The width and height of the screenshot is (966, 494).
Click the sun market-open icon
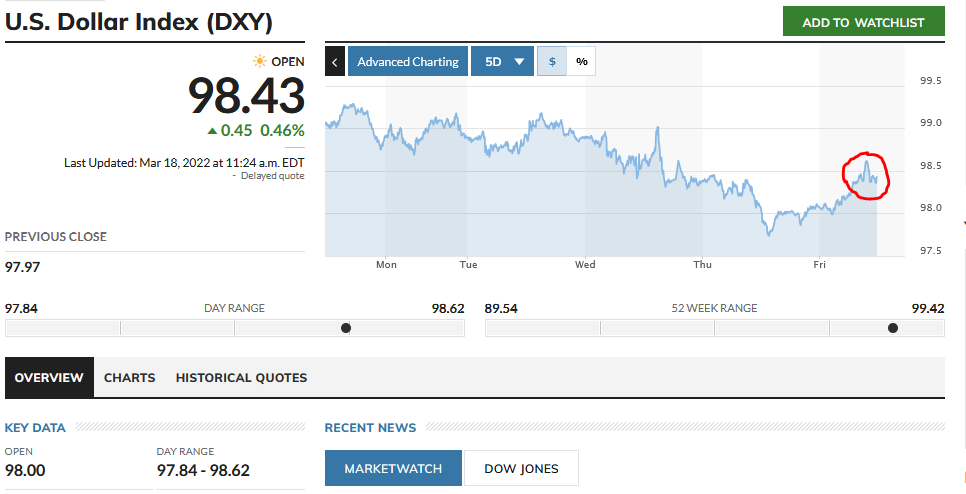click(x=259, y=61)
